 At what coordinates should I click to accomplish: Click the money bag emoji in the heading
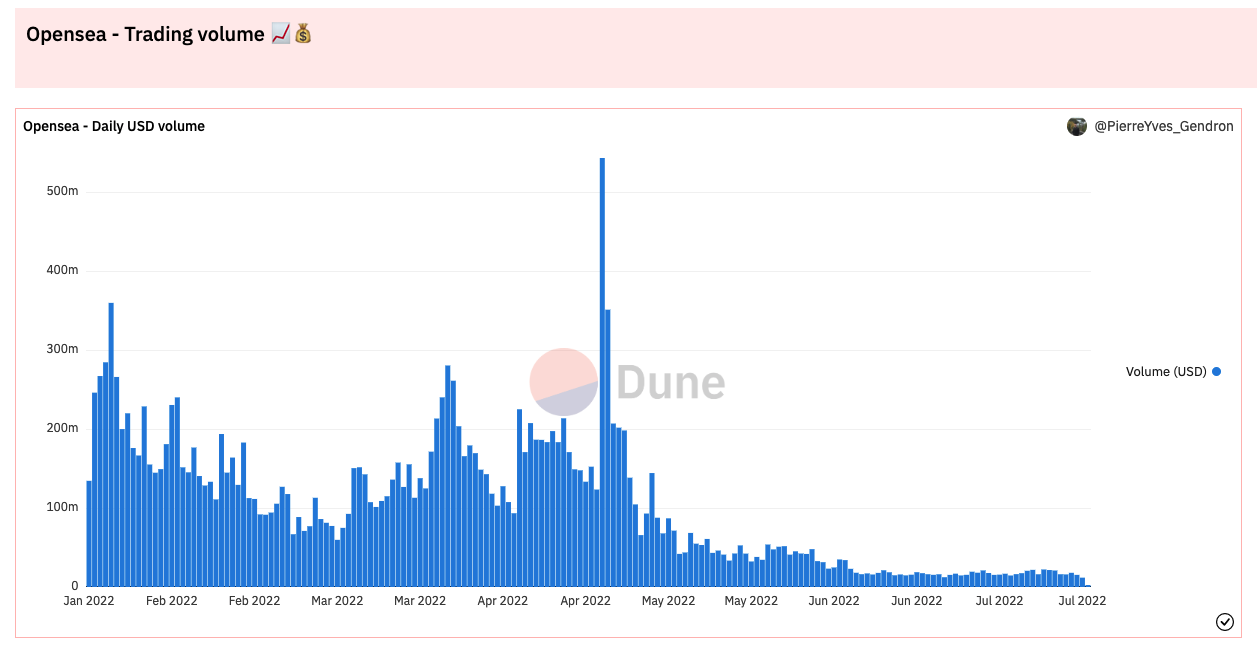coord(303,34)
